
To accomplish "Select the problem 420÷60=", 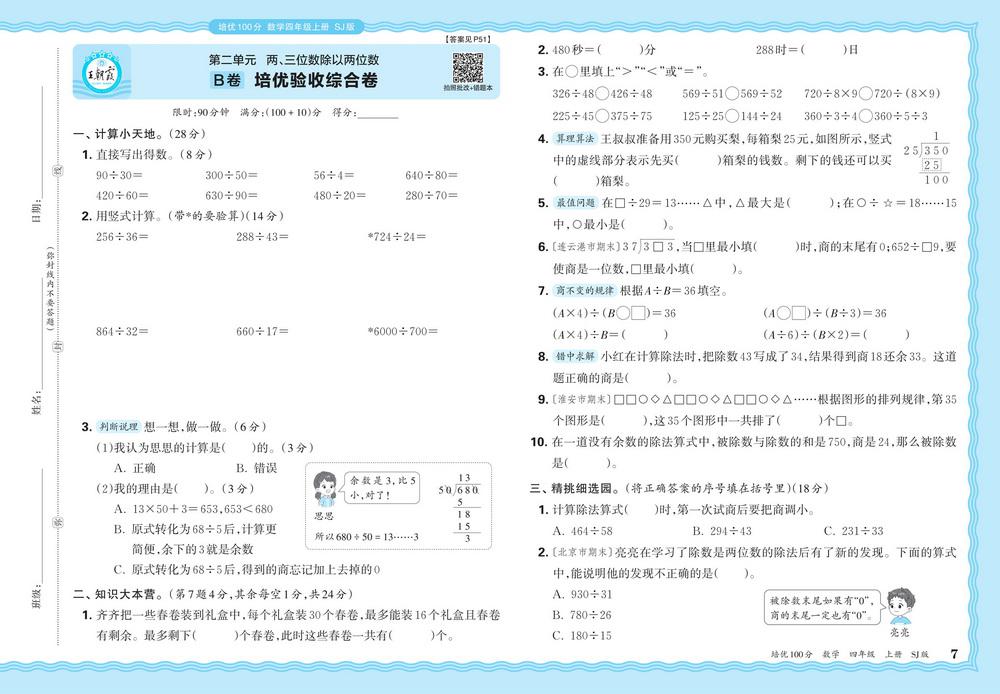I will pos(122,195).
